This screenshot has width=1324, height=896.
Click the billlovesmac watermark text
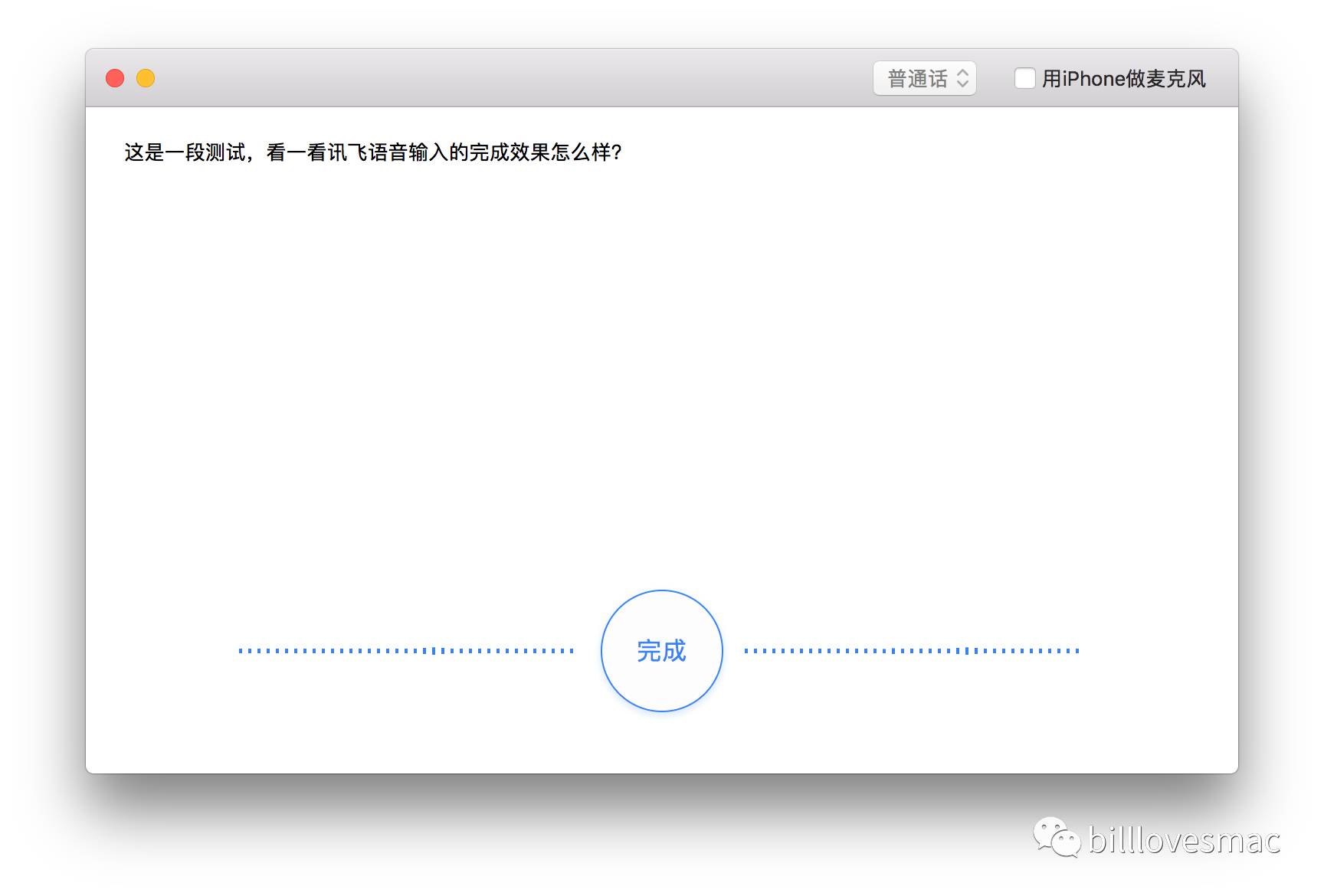coord(1184,840)
